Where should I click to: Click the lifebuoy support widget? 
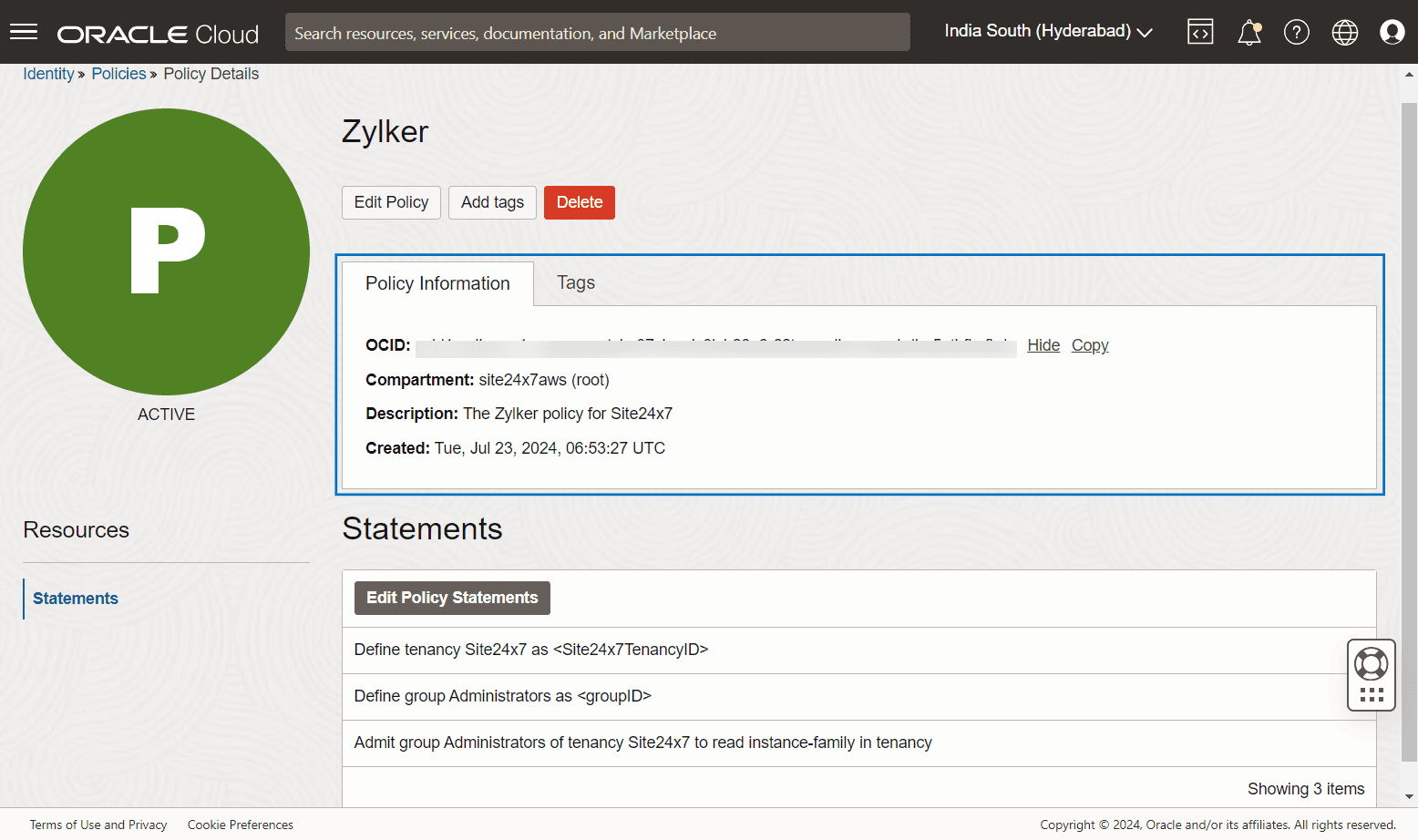click(1371, 663)
